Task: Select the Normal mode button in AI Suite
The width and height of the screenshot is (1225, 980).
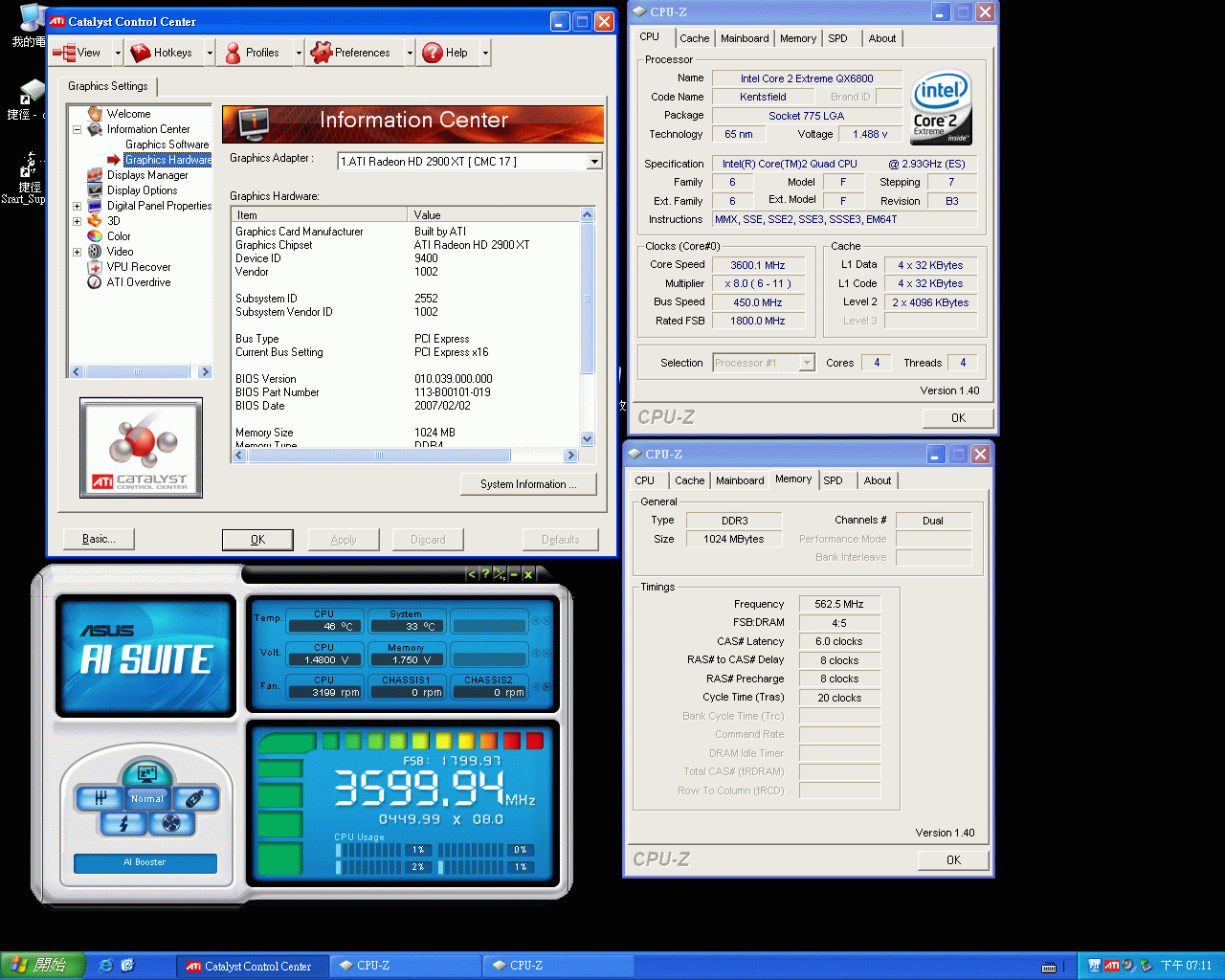Action: (147, 798)
